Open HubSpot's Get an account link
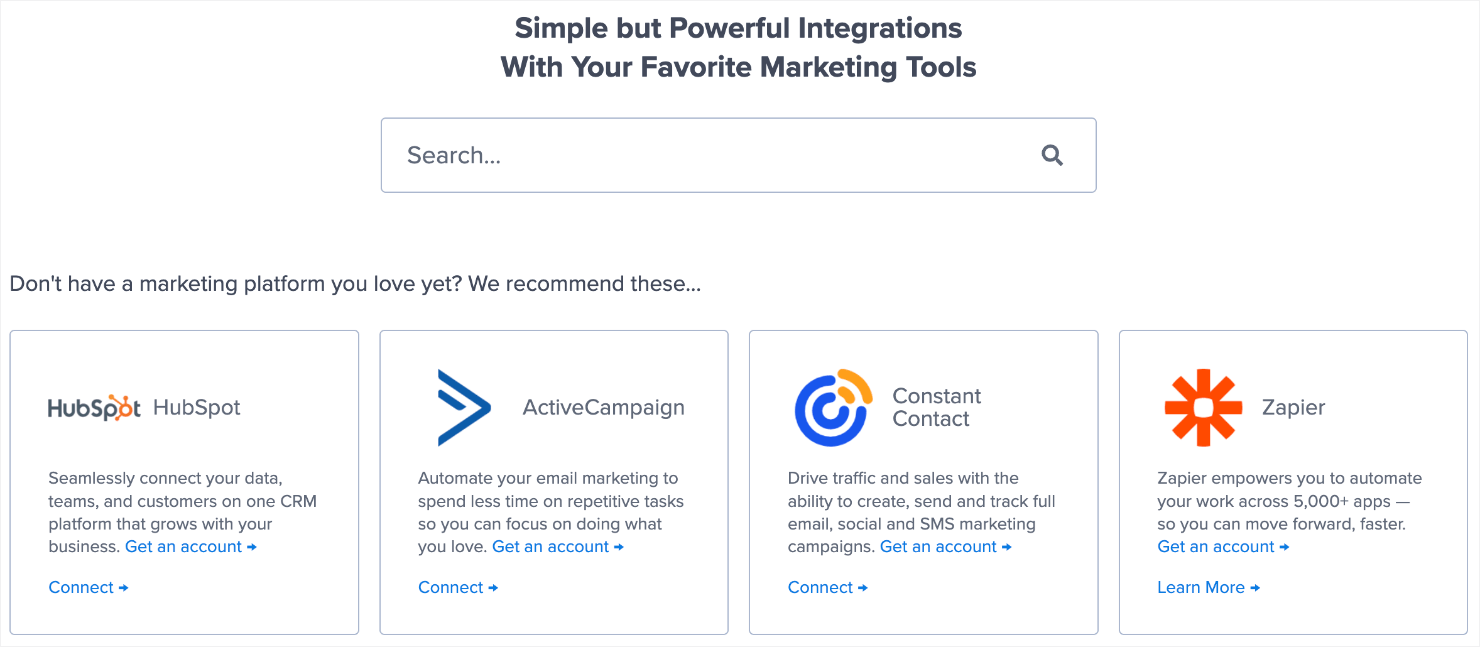 tap(190, 547)
